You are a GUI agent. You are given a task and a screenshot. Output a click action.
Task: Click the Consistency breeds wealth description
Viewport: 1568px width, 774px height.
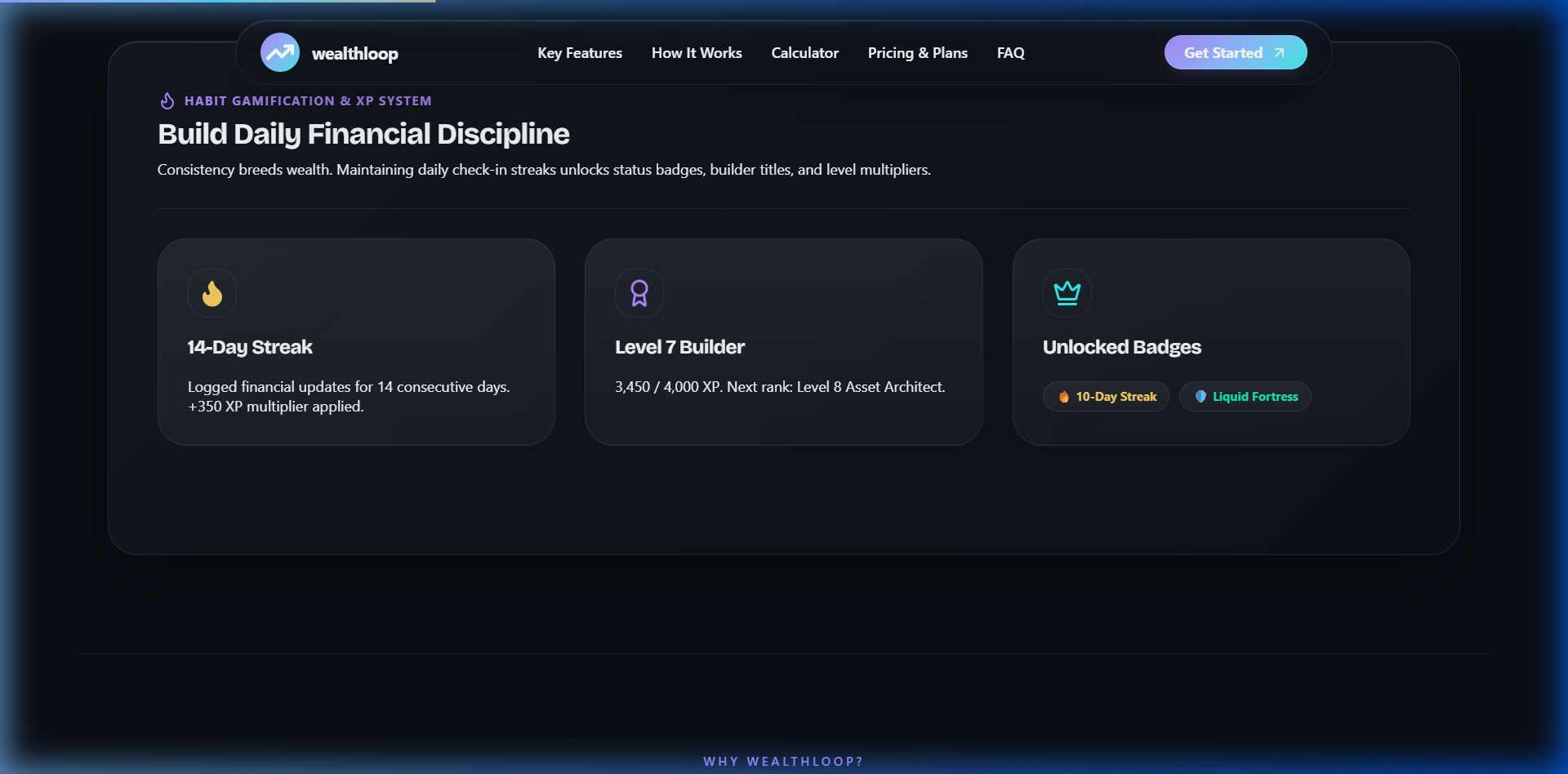coord(544,170)
